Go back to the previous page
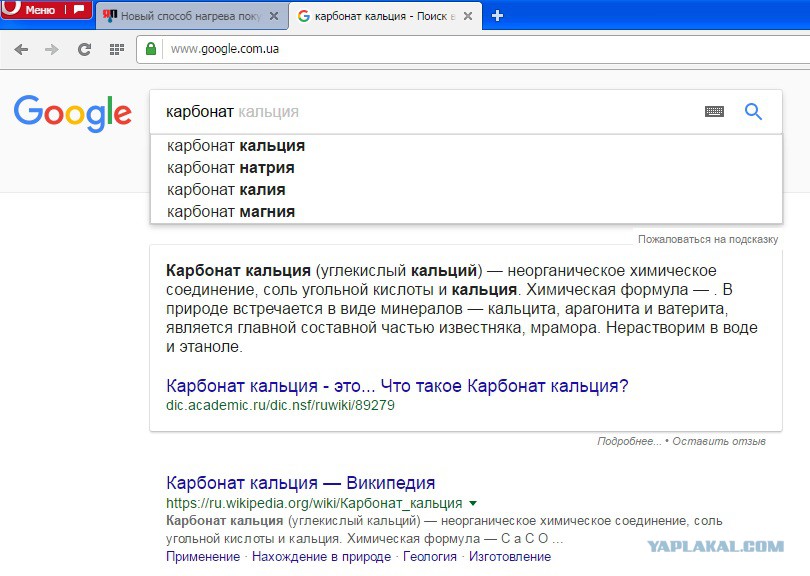 coord(21,50)
